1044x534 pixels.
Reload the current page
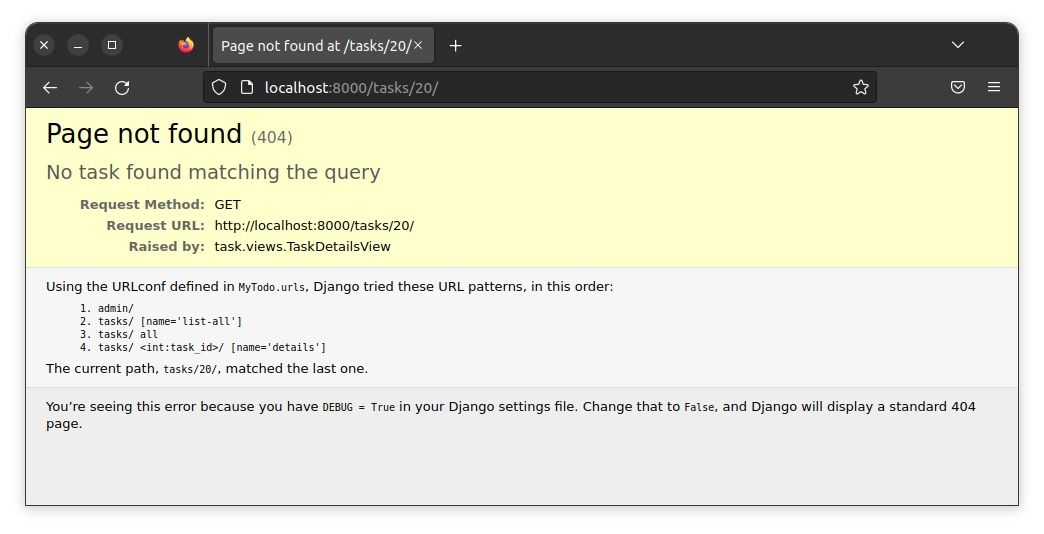(x=122, y=88)
